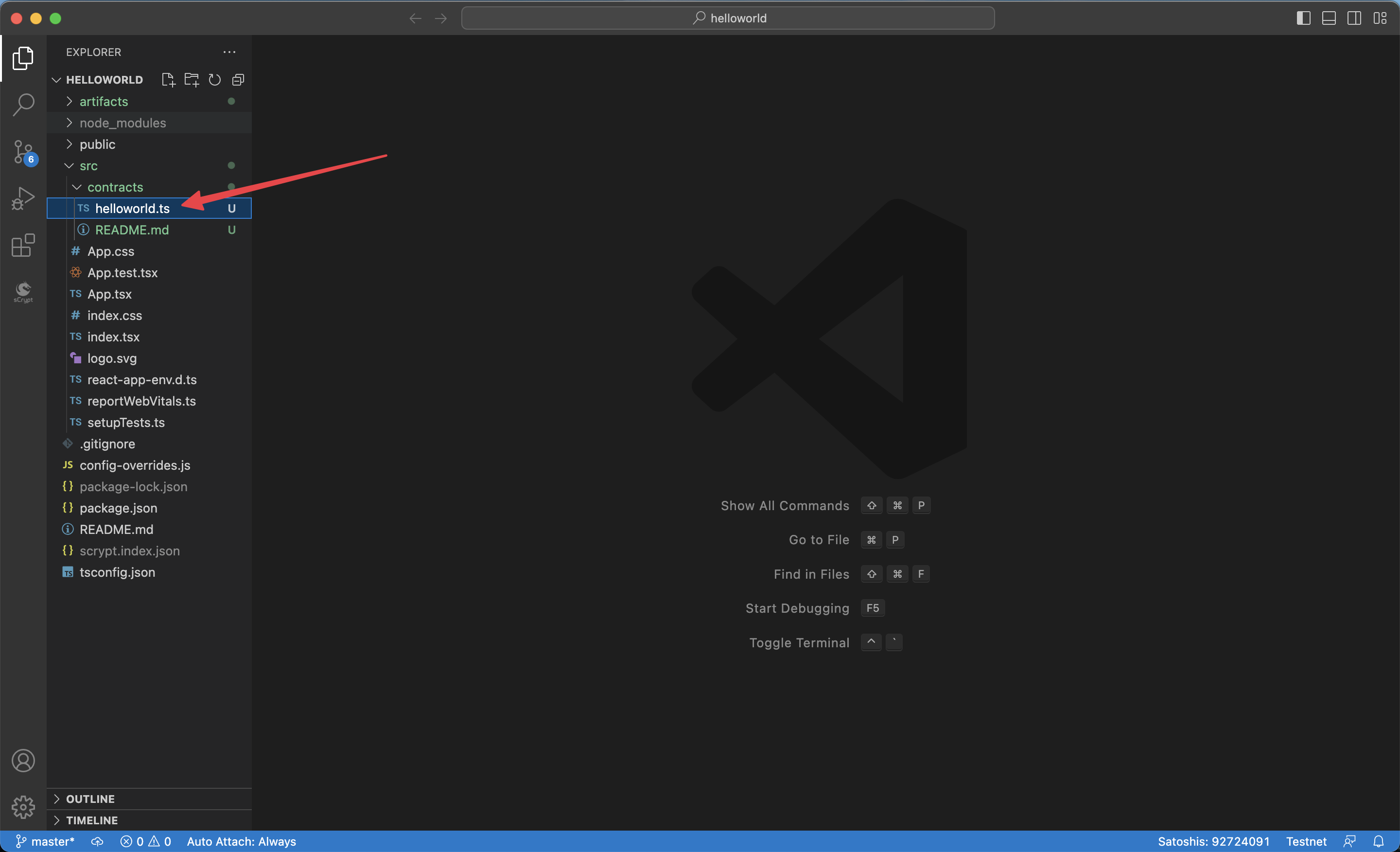
Task: Toggle the bottom panel layout button
Action: coord(1329,18)
